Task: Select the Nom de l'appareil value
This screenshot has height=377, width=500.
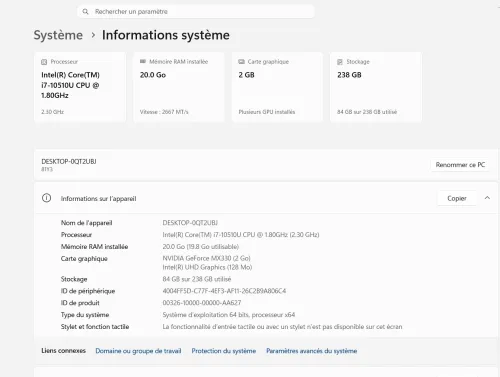Action: pyautogui.click(x=190, y=223)
